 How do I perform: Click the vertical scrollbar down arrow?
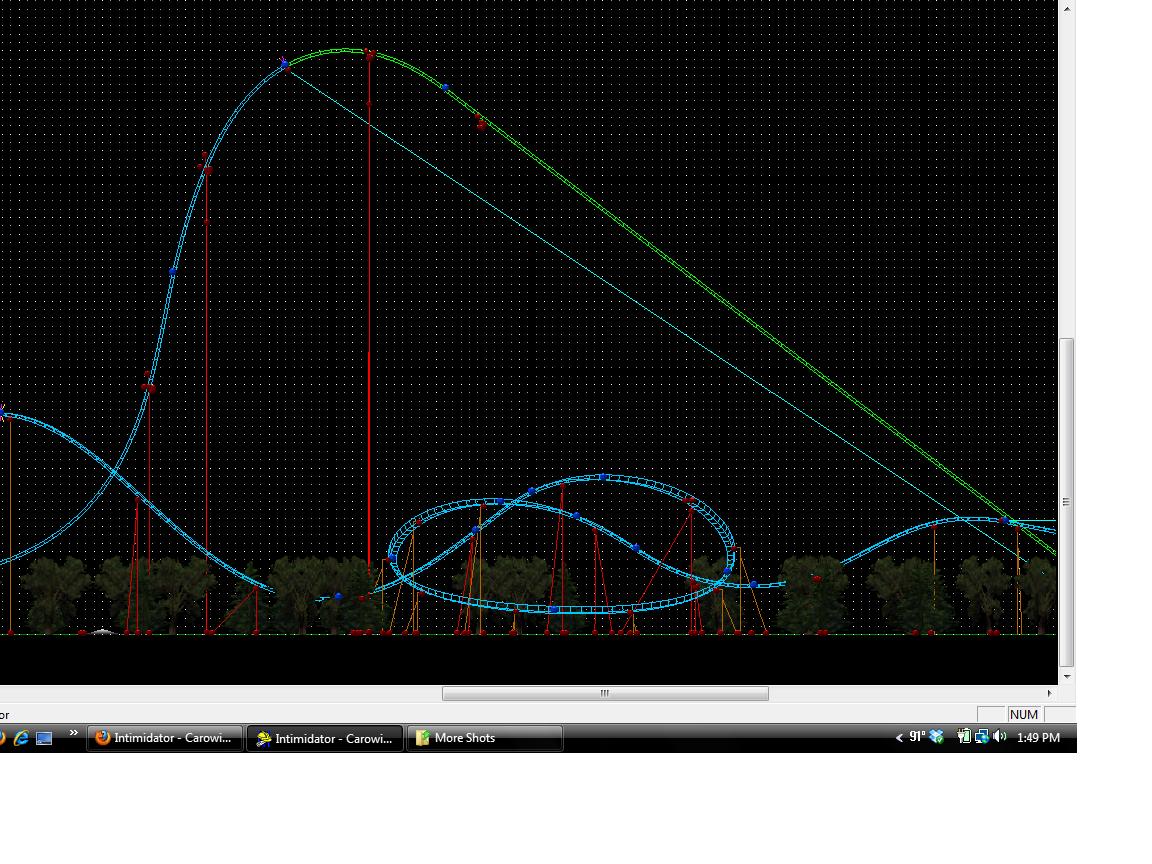point(1067,677)
